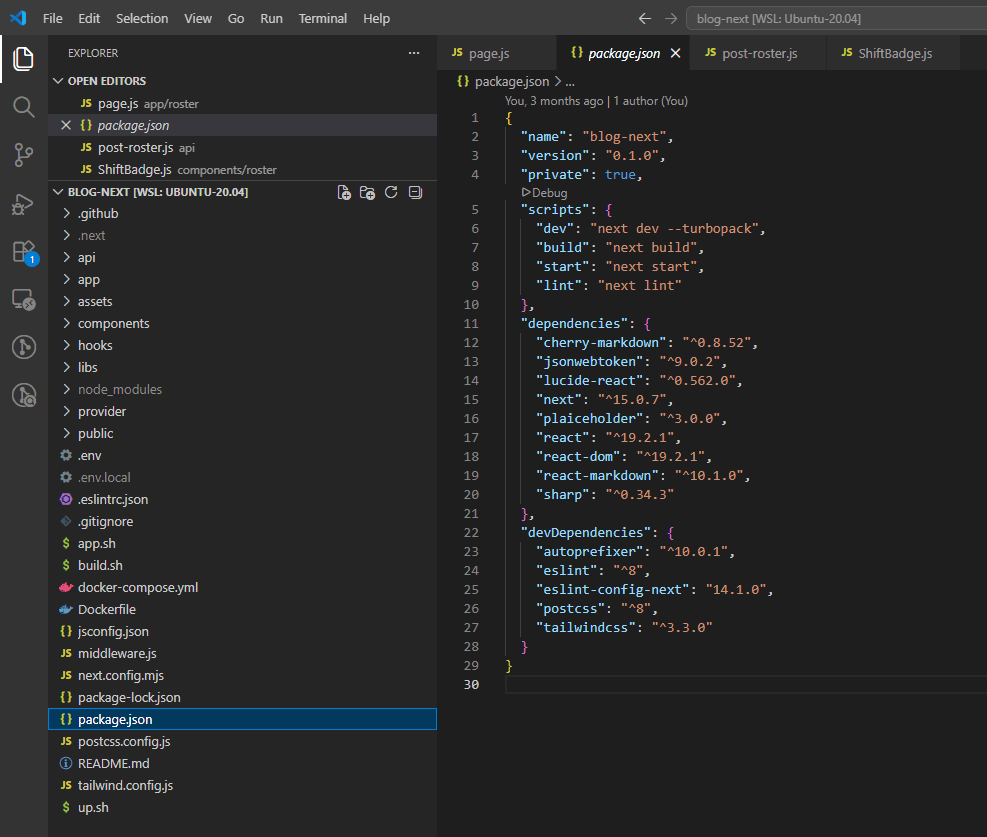Expand the components folder
Image resolution: width=987 pixels, height=837 pixels.
tap(113, 323)
